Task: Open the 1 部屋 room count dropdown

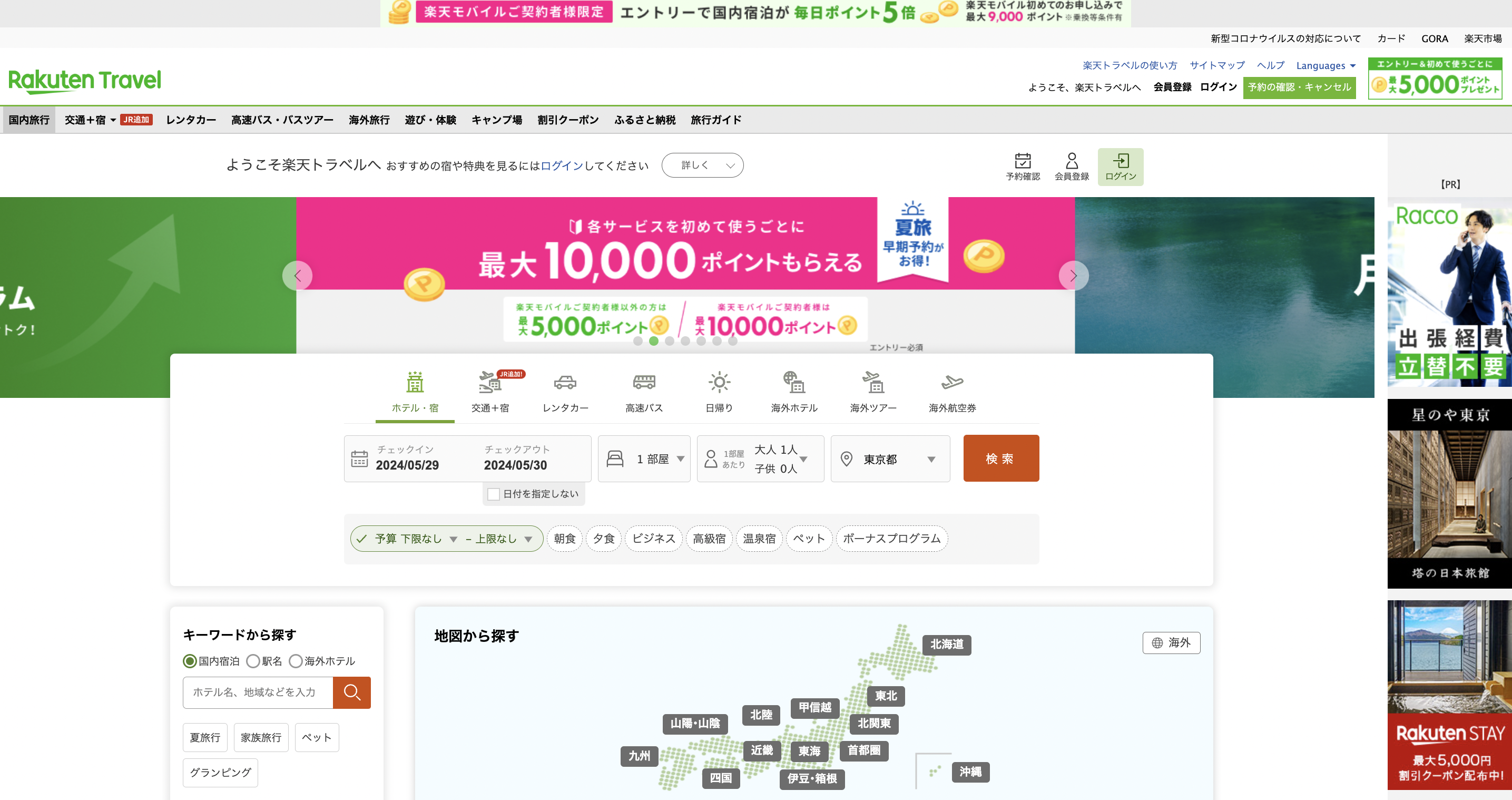Action: (644, 458)
